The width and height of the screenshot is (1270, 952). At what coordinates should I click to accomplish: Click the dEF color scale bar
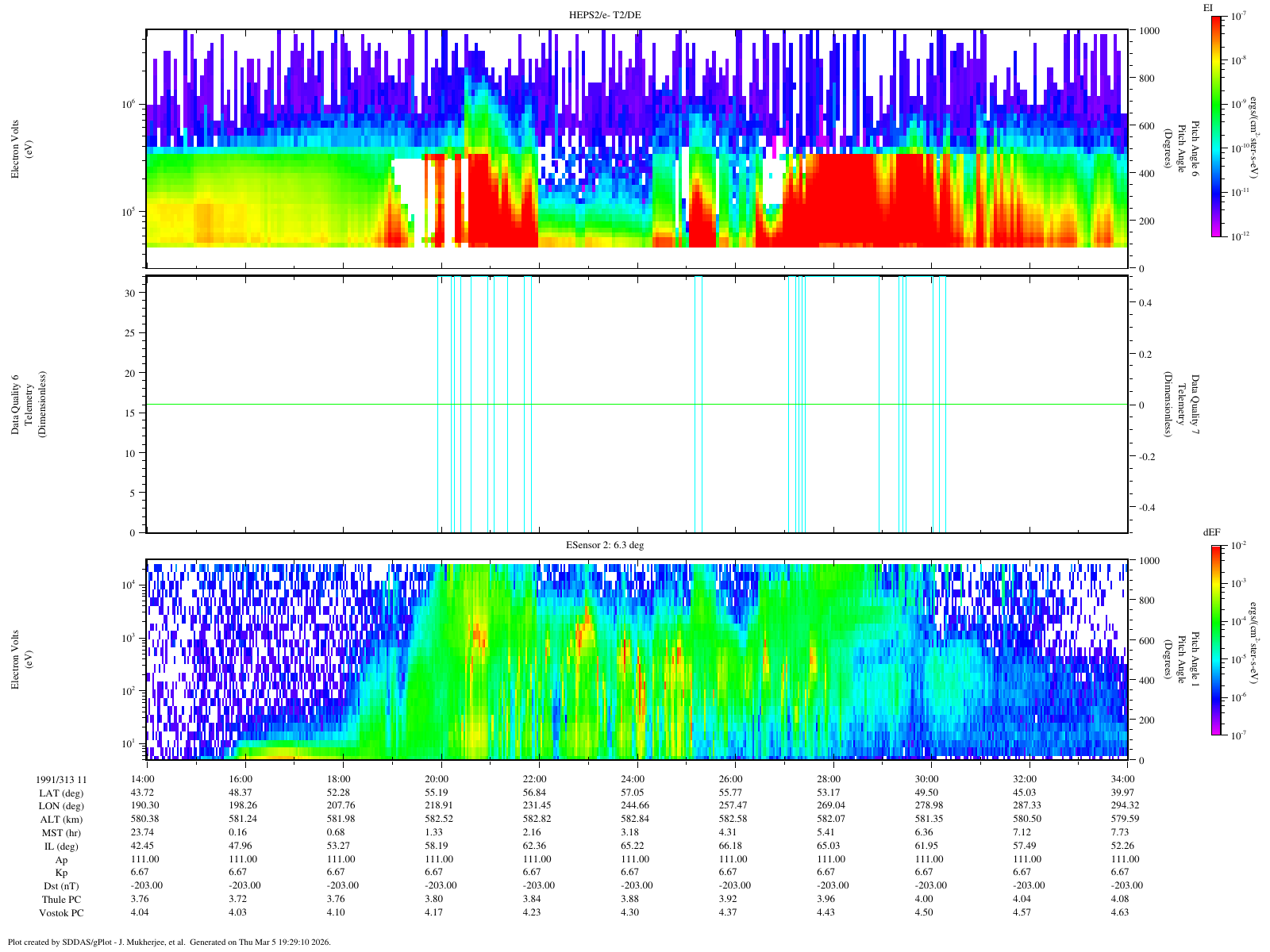pyautogui.click(x=1217, y=640)
